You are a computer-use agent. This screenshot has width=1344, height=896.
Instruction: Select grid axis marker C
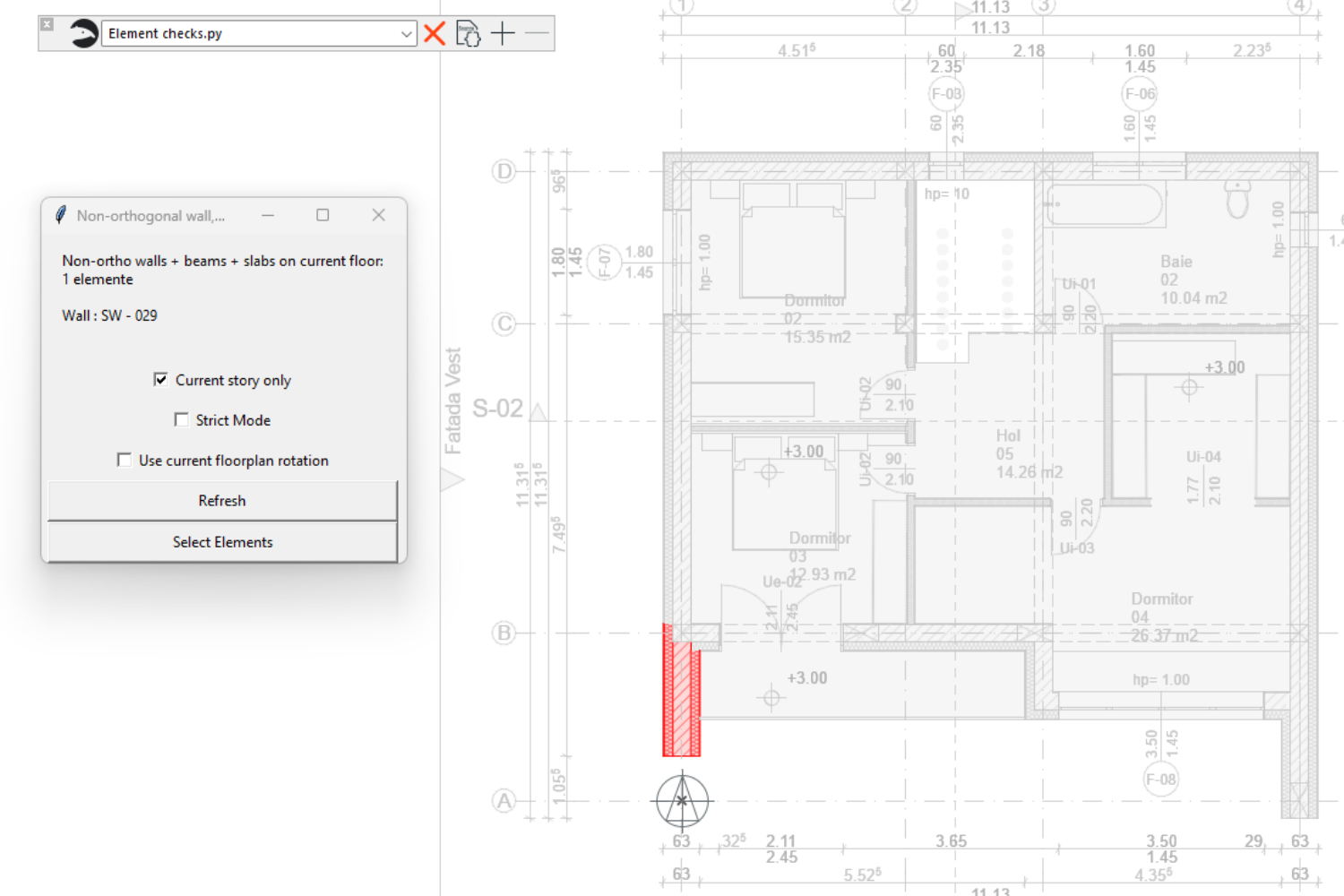pos(504,323)
